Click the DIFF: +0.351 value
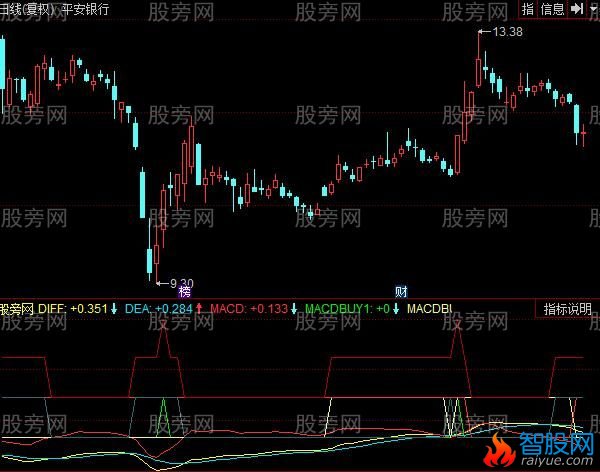 click(73, 309)
